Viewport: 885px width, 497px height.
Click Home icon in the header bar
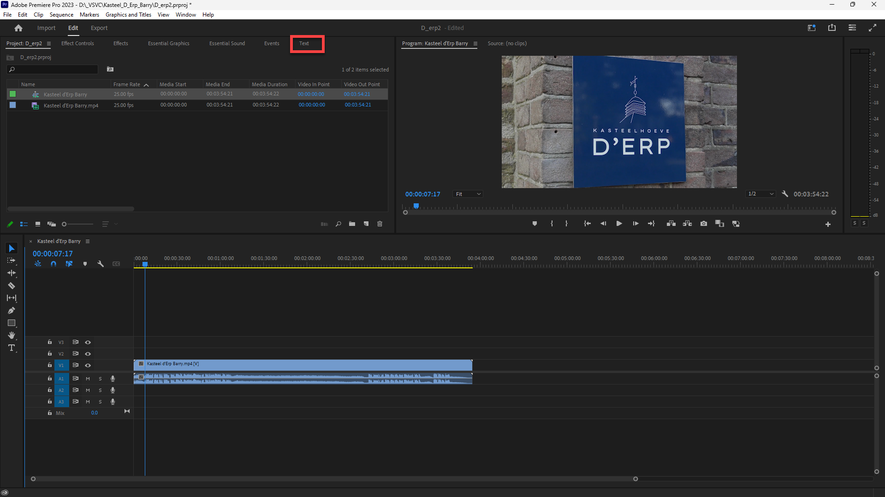click(x=19, y=28)
